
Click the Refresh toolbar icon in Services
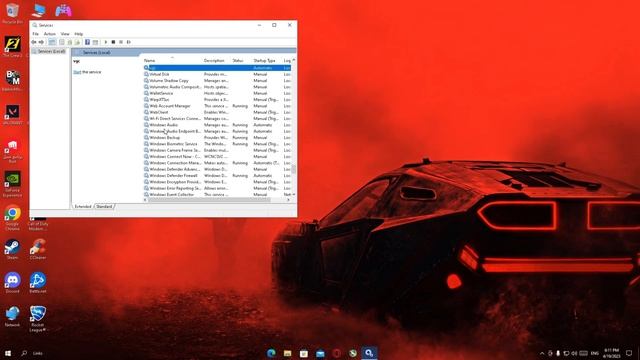pyautogui.click(x=69, y=42)
